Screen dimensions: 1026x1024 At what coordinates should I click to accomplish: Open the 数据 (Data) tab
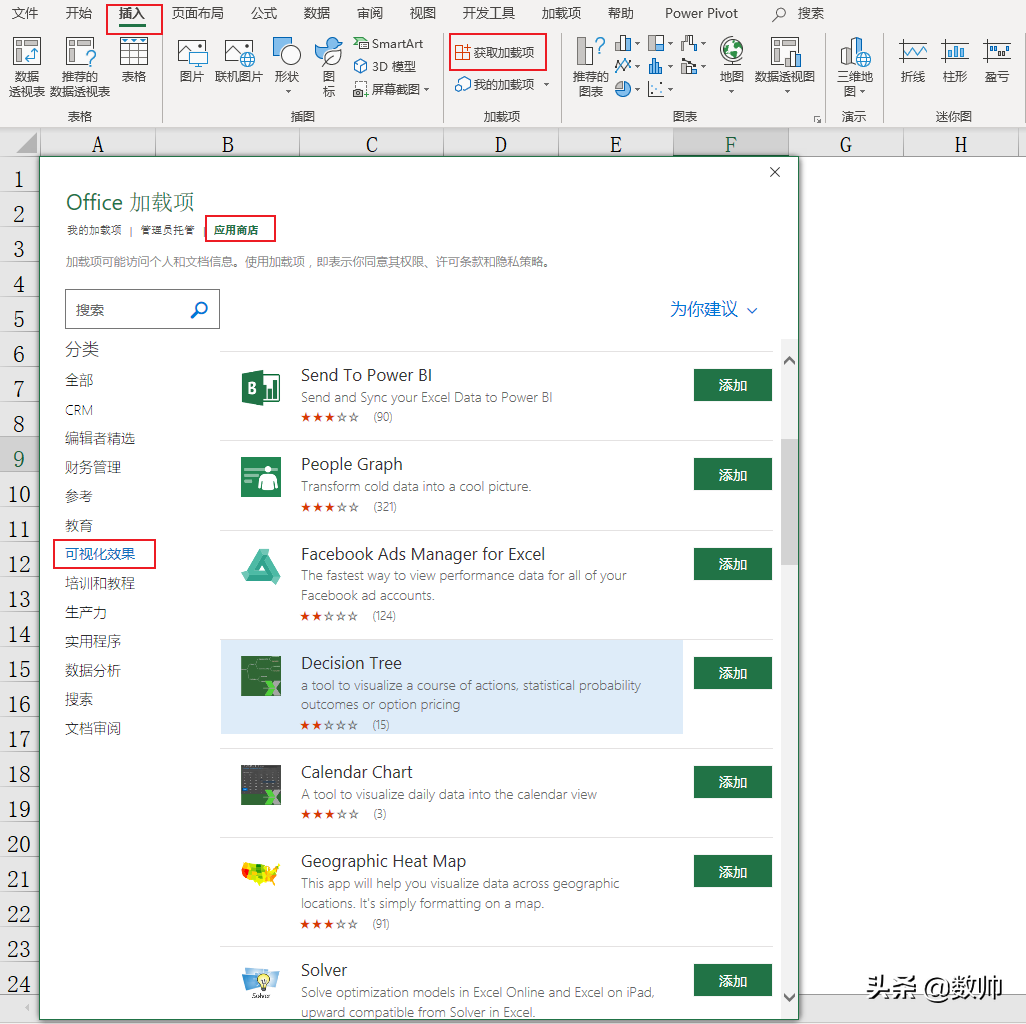tap(317, 13)
